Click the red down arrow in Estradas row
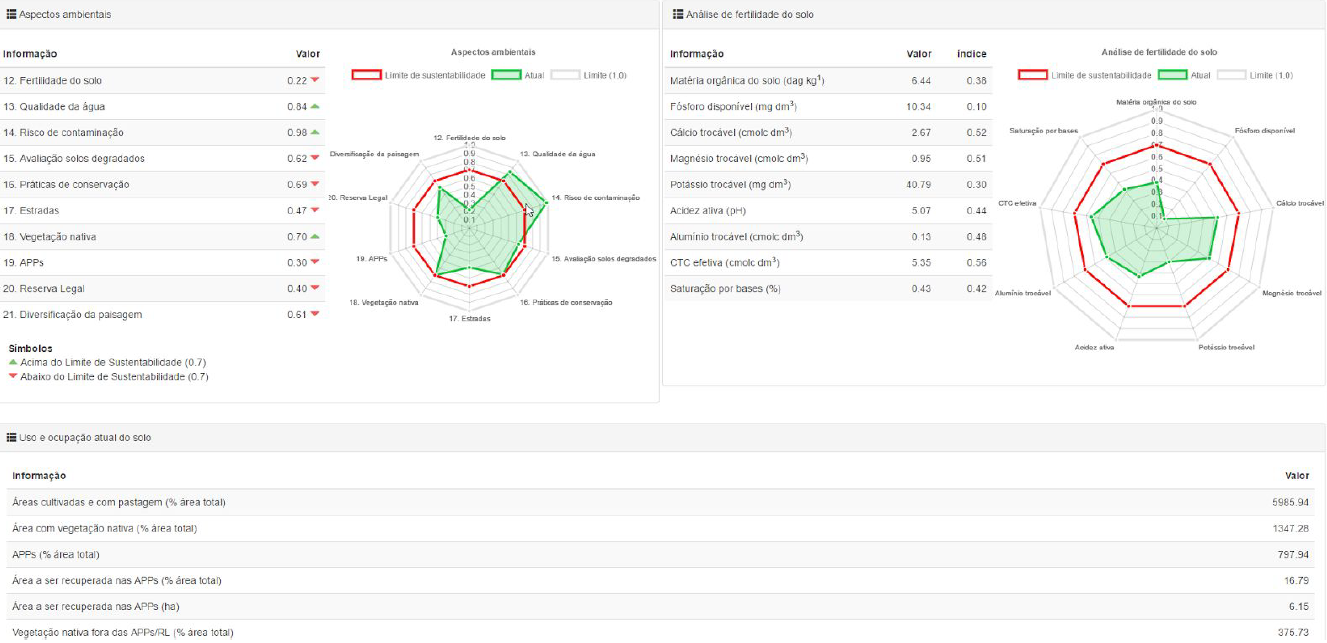 point(315,211)
